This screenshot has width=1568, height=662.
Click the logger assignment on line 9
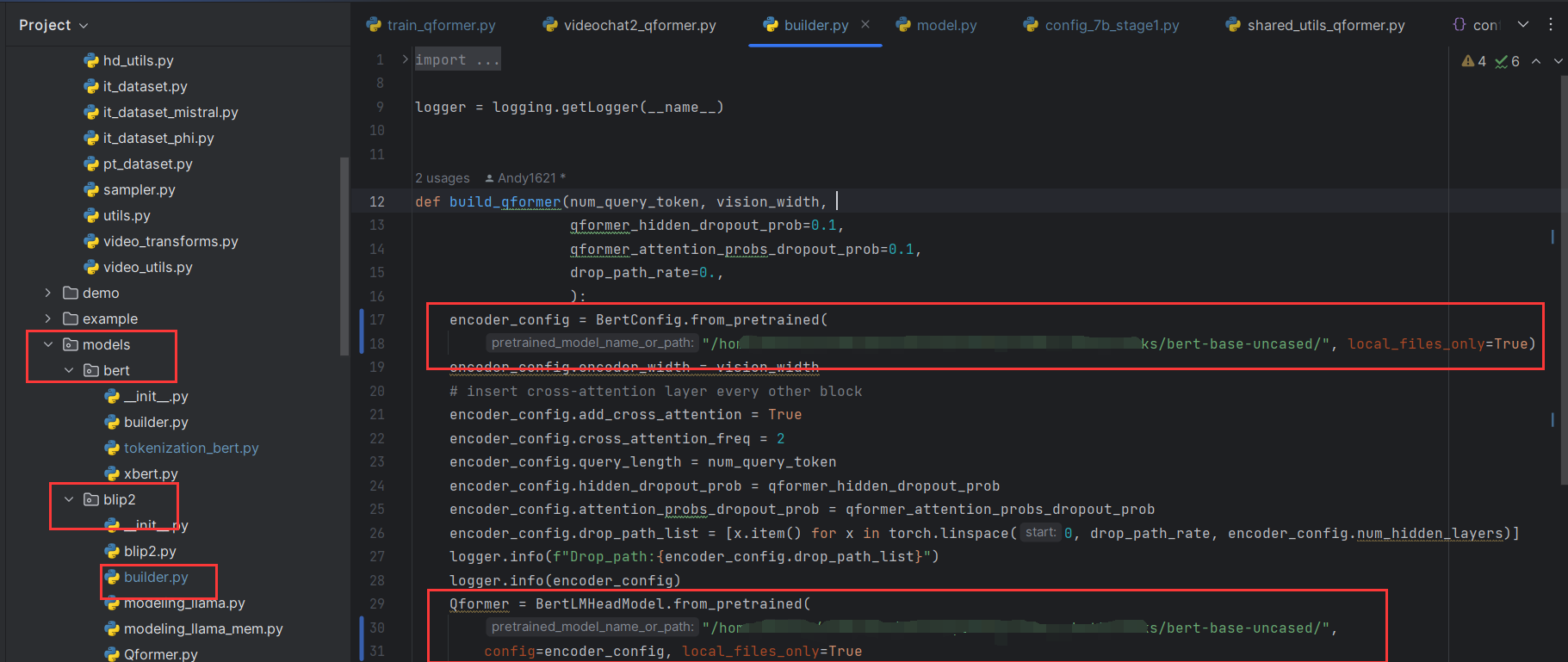[569, 107]
